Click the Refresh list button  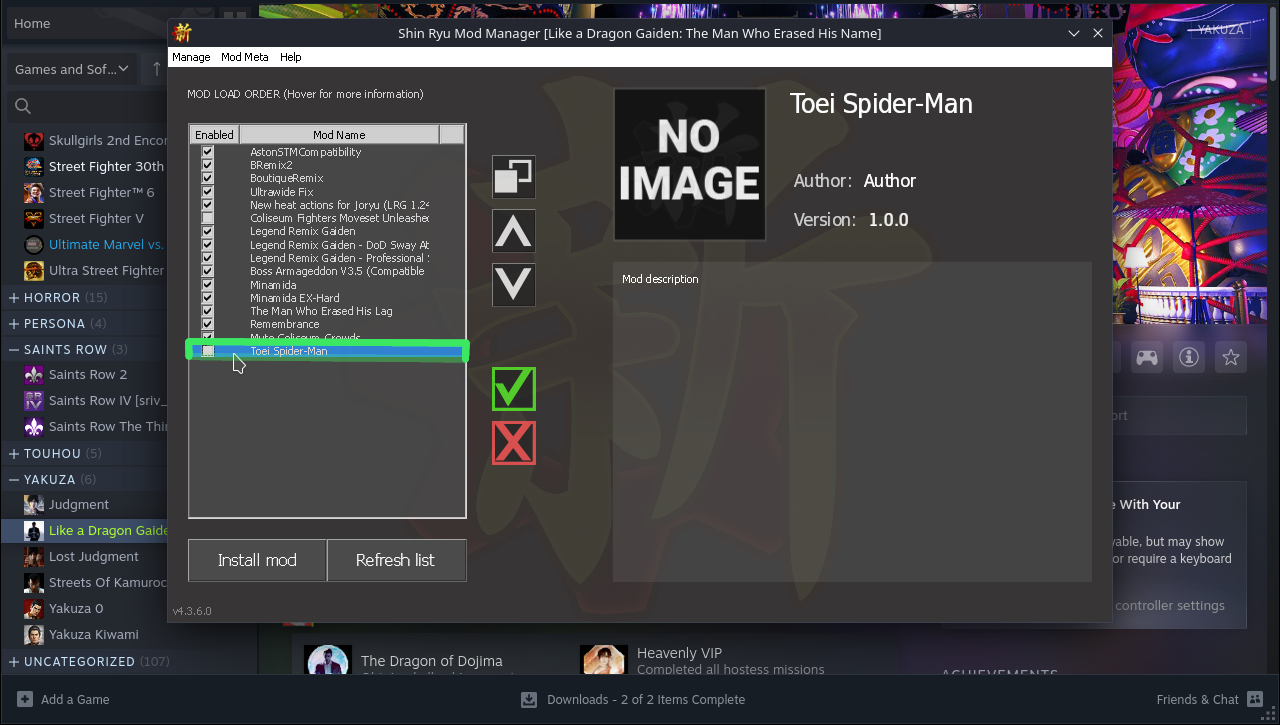[396, 560]
